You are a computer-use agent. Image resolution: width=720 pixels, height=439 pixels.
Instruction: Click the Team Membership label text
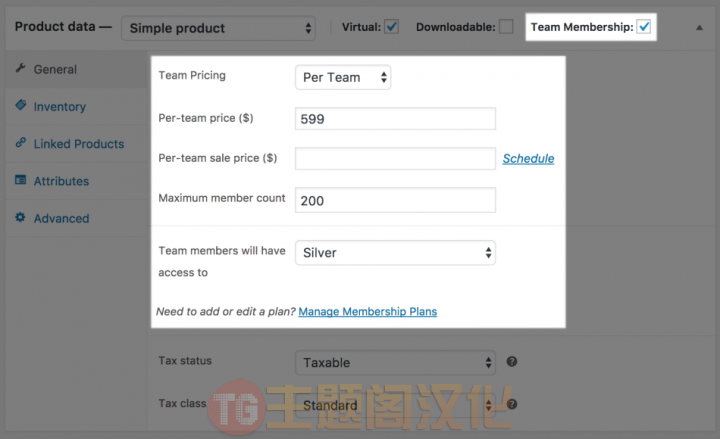pos(582,27)
